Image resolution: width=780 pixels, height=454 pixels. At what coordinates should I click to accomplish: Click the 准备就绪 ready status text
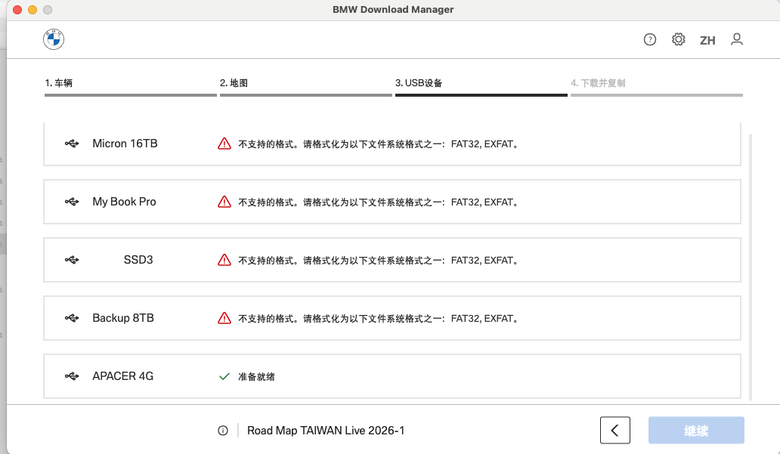[x=256, y=377]
